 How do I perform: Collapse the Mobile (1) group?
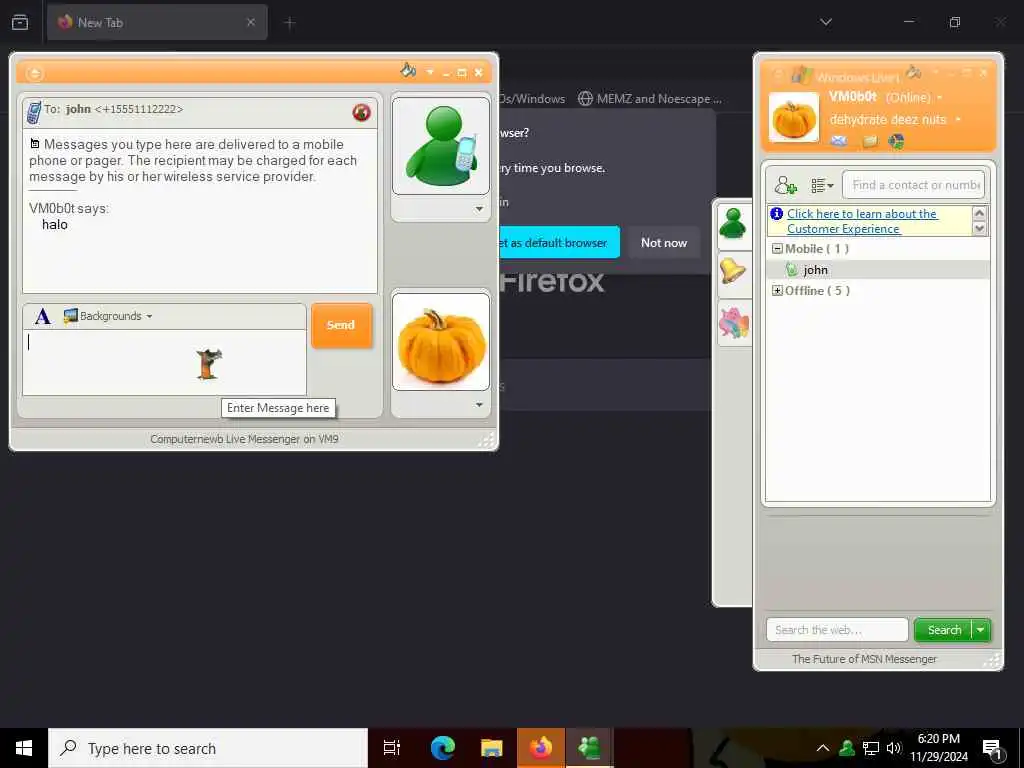[x=777, y=249]
